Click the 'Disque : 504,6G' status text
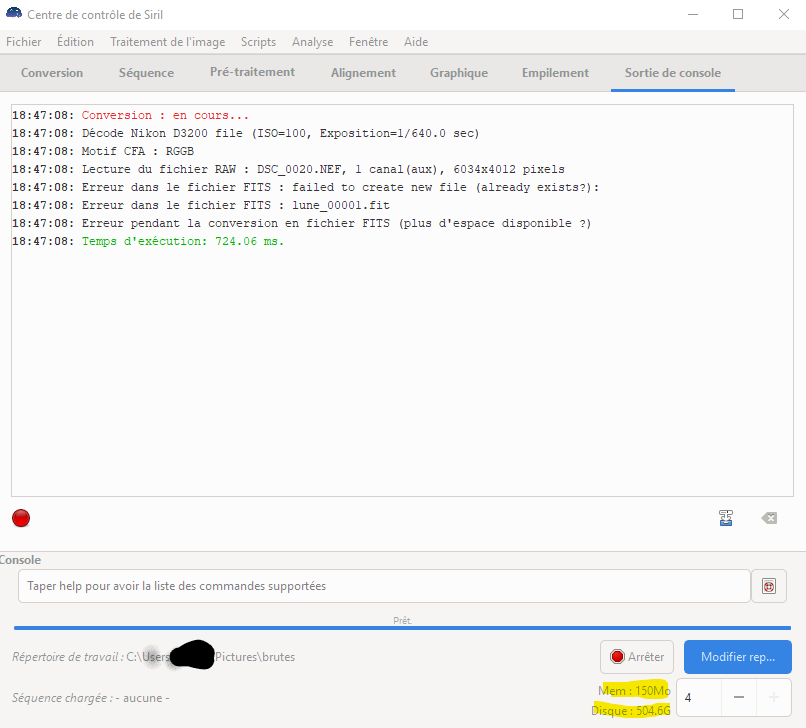806x728 pixels. 631,711
